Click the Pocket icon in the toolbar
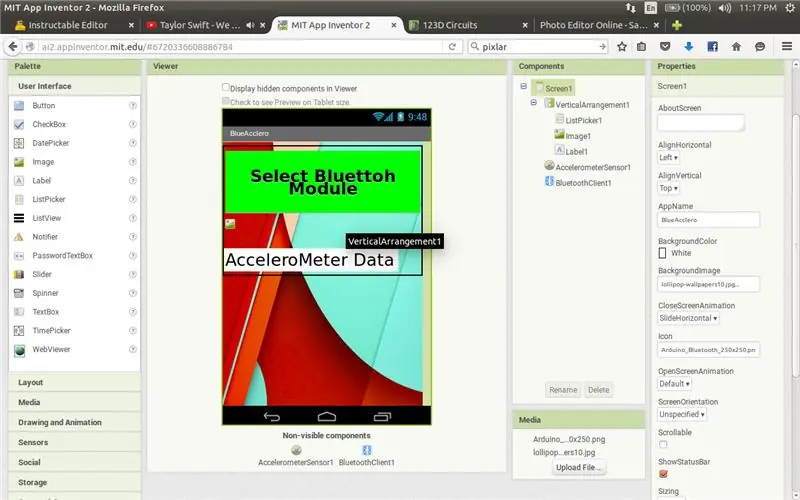The height and width of the screenshot is (500, 800). point(665,46)
